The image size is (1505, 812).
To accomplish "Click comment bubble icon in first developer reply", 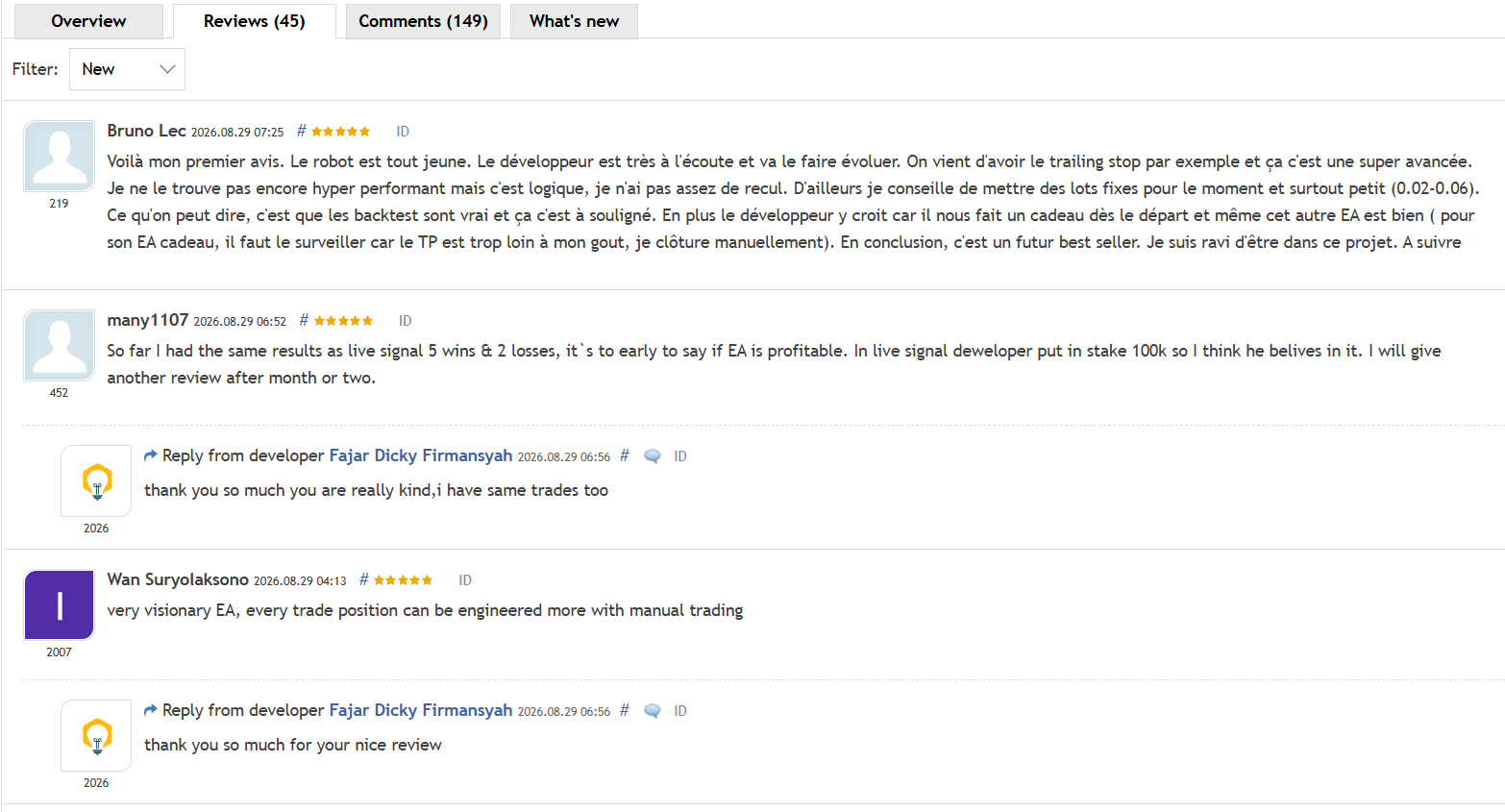I will click(x=652, y=456).
